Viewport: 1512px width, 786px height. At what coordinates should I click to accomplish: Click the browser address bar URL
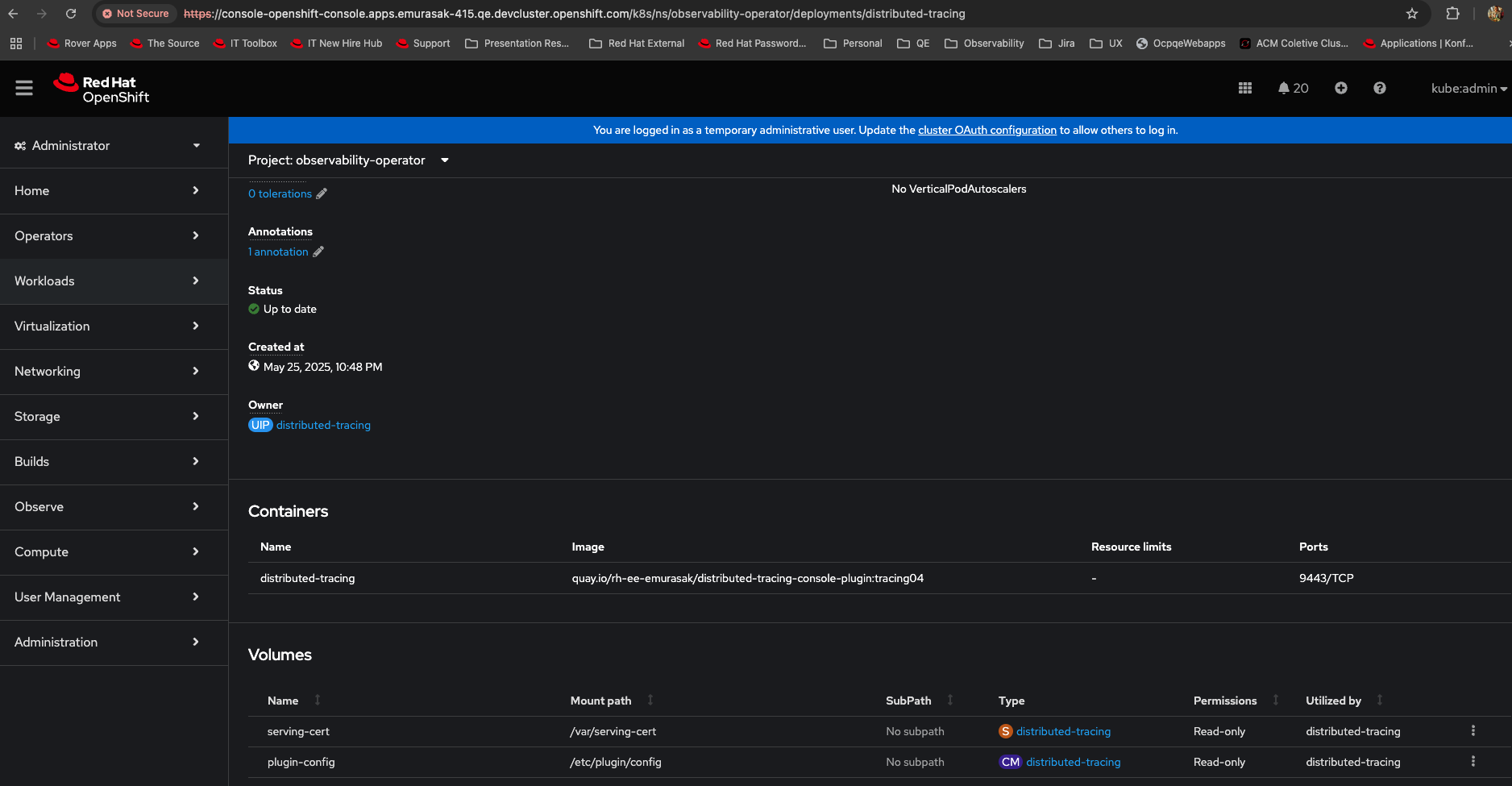click(x=574, y=14)
